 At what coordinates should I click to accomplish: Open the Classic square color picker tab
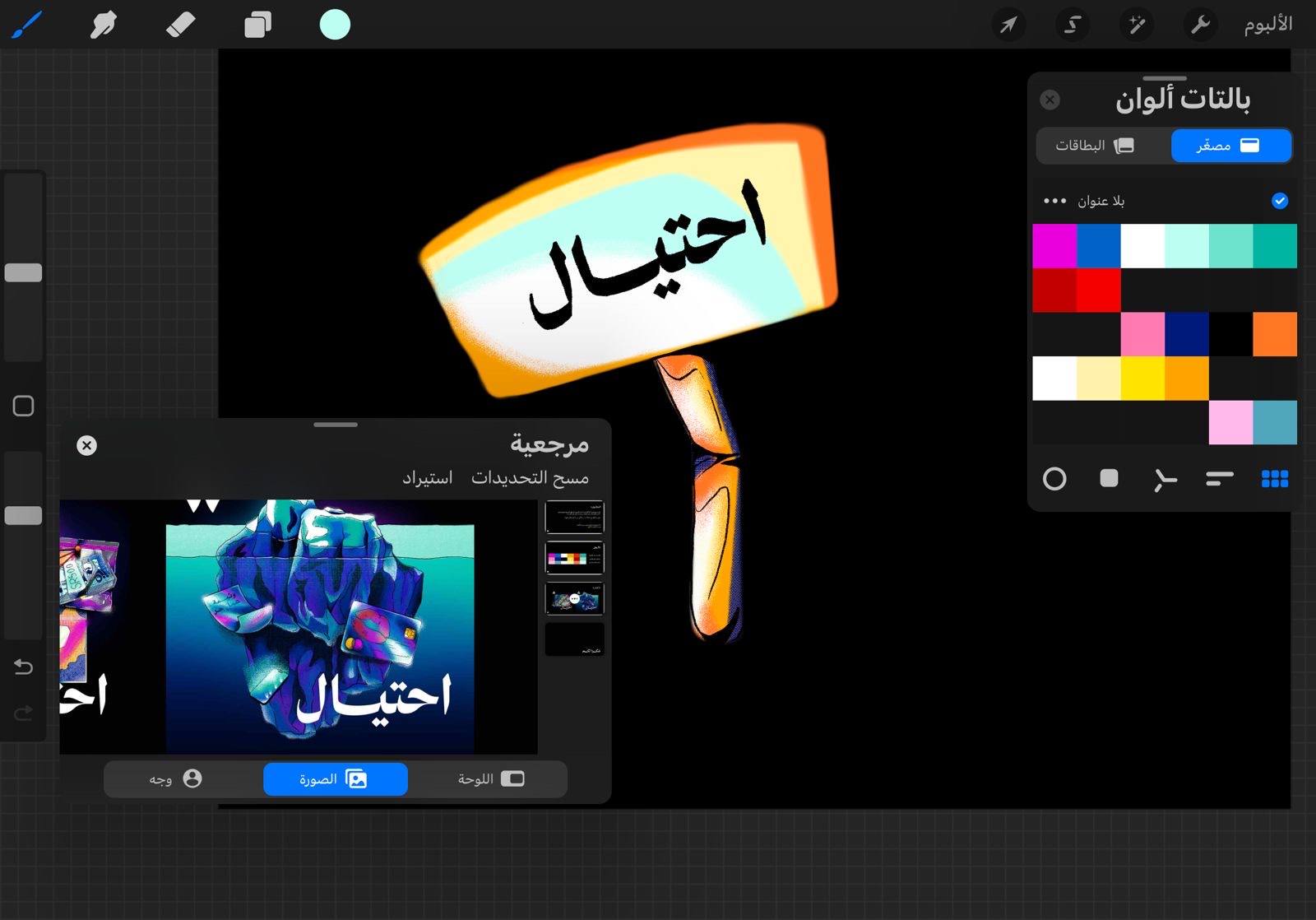(x=1109, y=479)
